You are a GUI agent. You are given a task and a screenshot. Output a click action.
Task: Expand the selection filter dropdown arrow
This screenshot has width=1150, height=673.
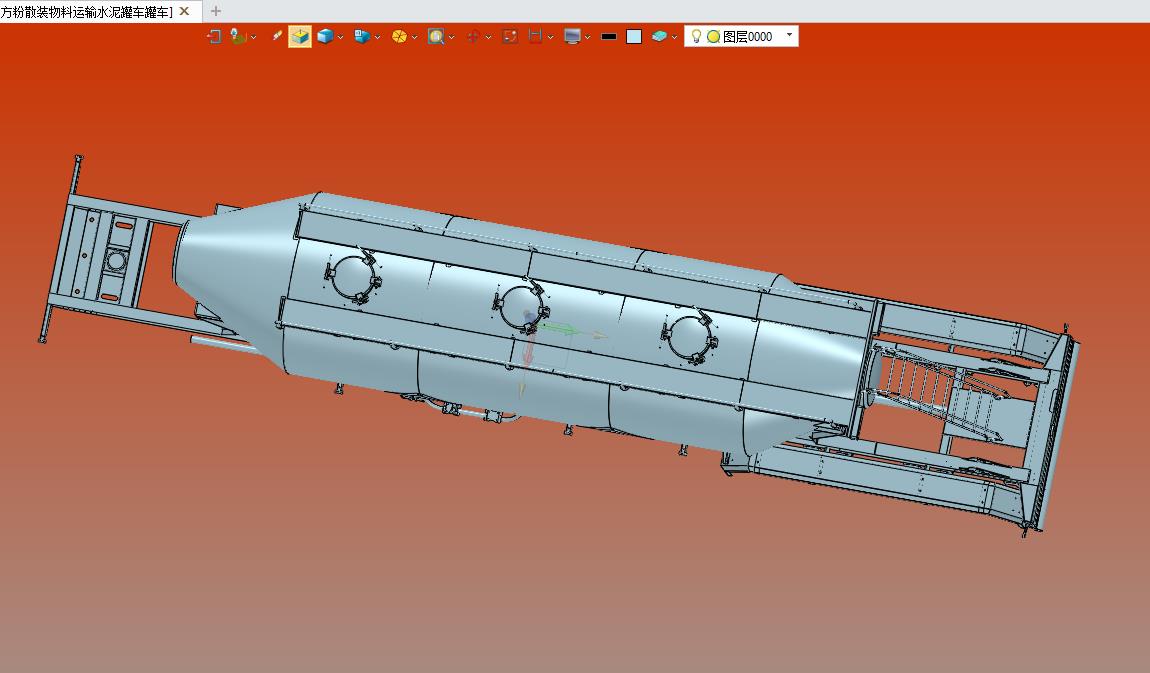(x=254, y=37)
